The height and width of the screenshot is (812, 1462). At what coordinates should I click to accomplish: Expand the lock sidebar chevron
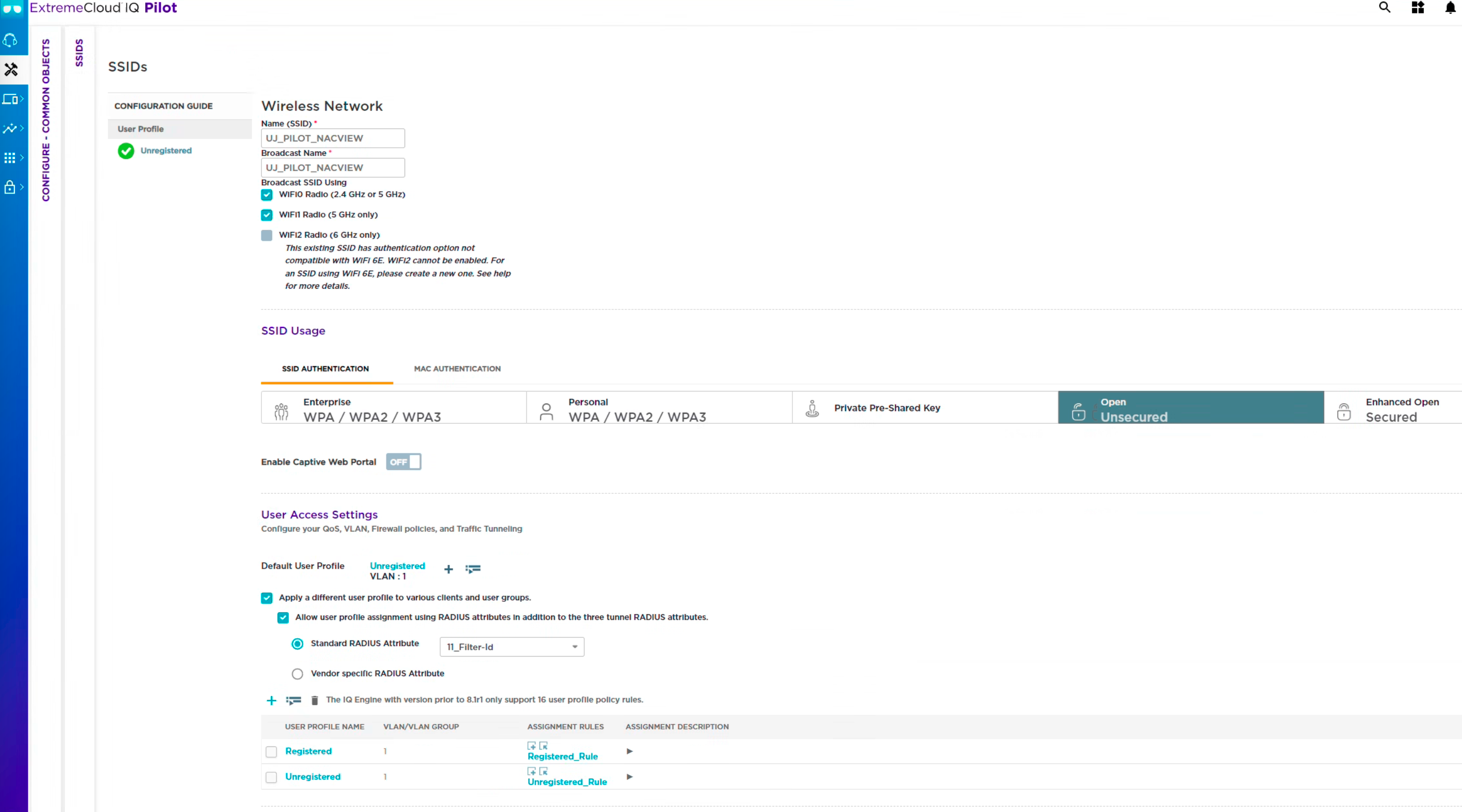point(22,186)
